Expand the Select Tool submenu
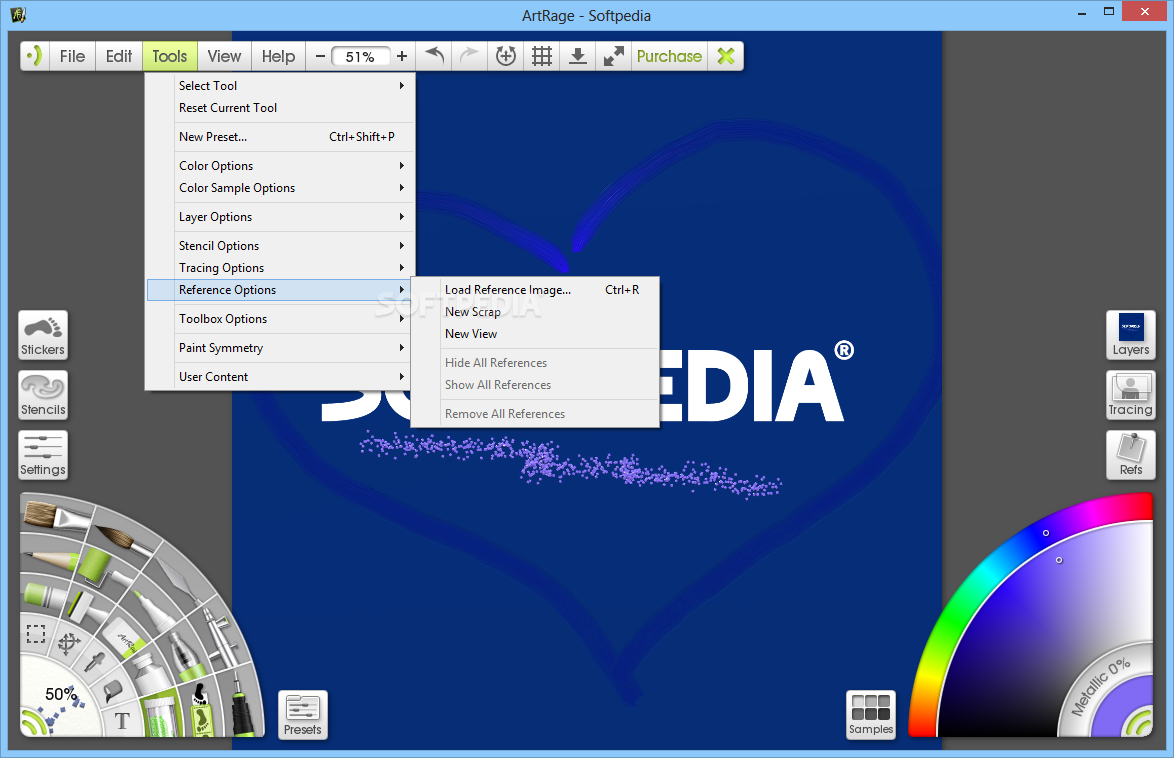This screenshot has height=758, width=1174. coord(280,86)
